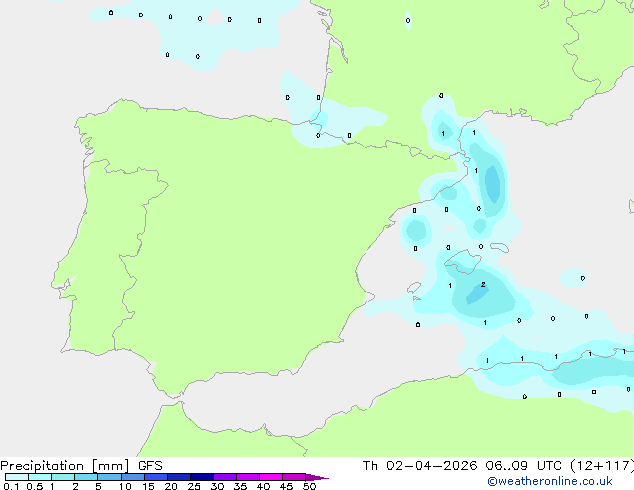Screen dimensions: 634x490
Task: Click the 0.5 to 1 mm legend swatch
Action: 40,477
